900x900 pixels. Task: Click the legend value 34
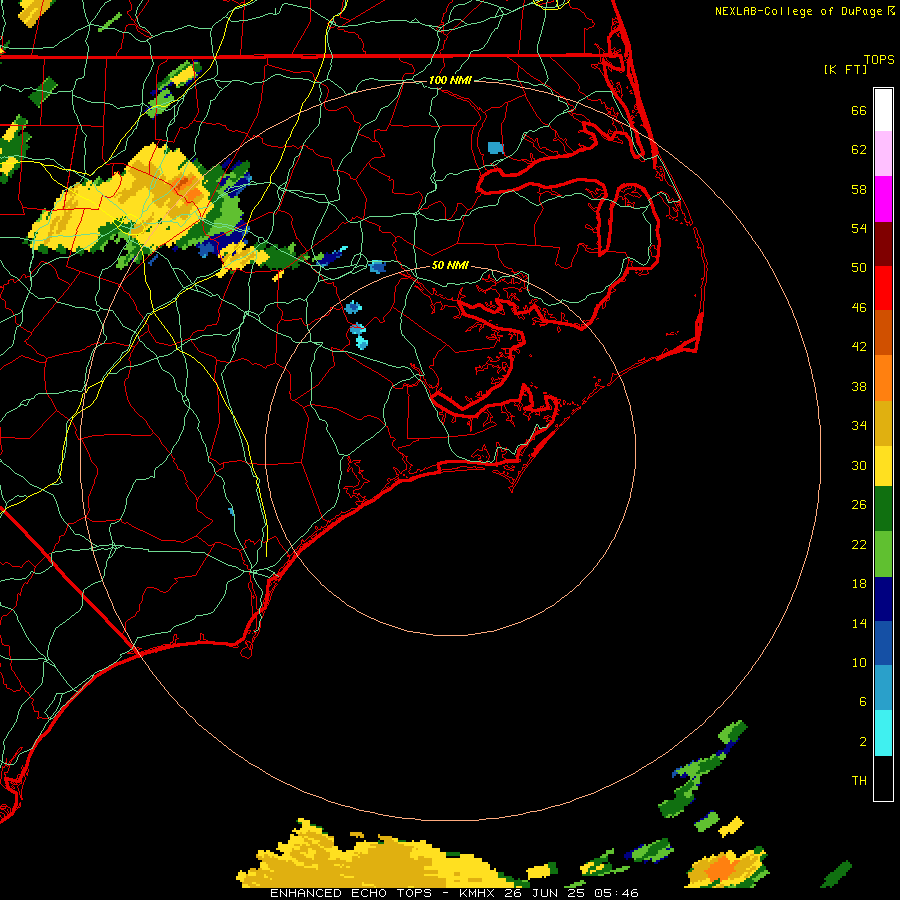tap(859, 426)
